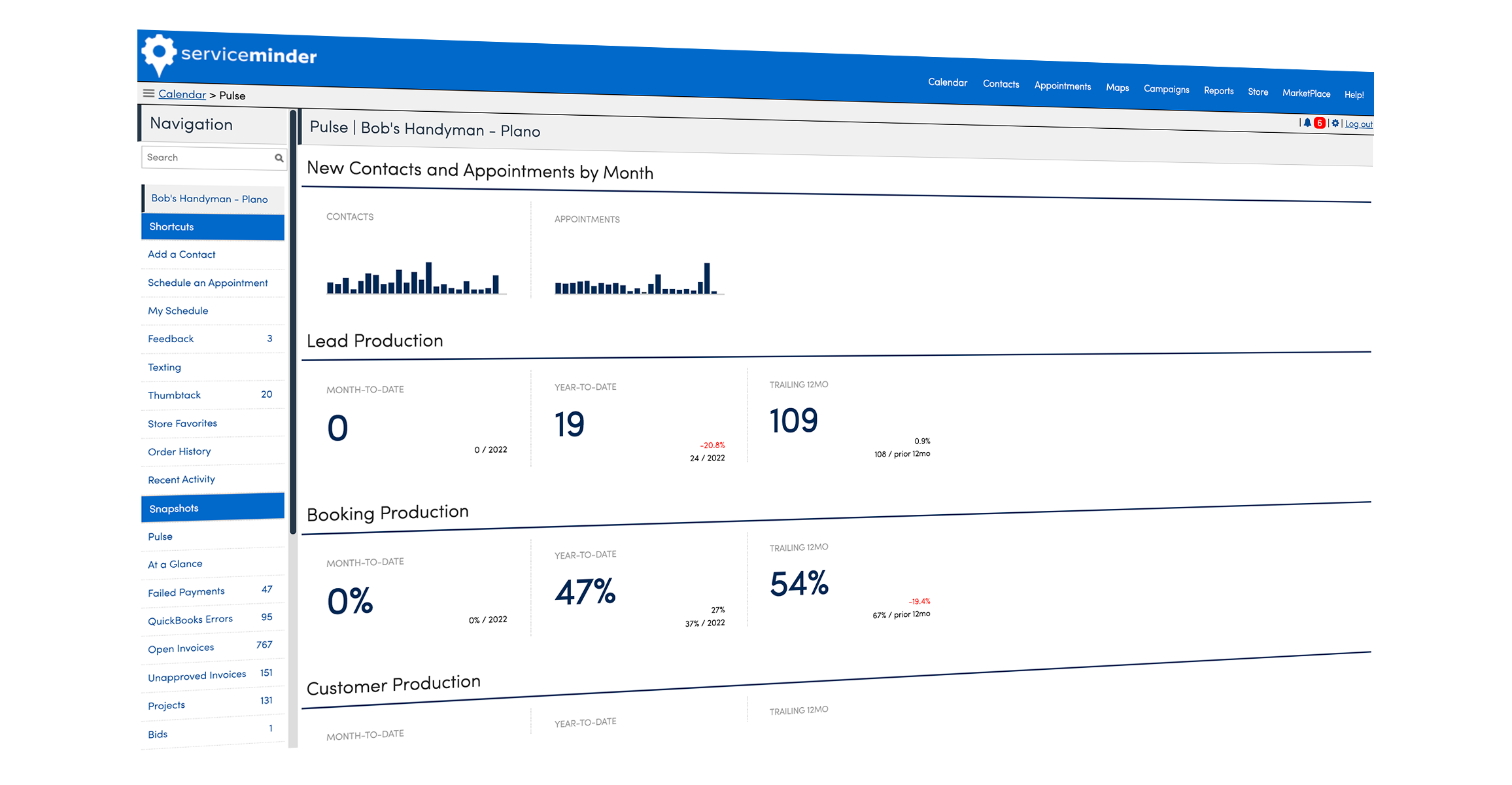Click Log out button
Viewport: 1512px width, 785px height.
[1362, 123]
